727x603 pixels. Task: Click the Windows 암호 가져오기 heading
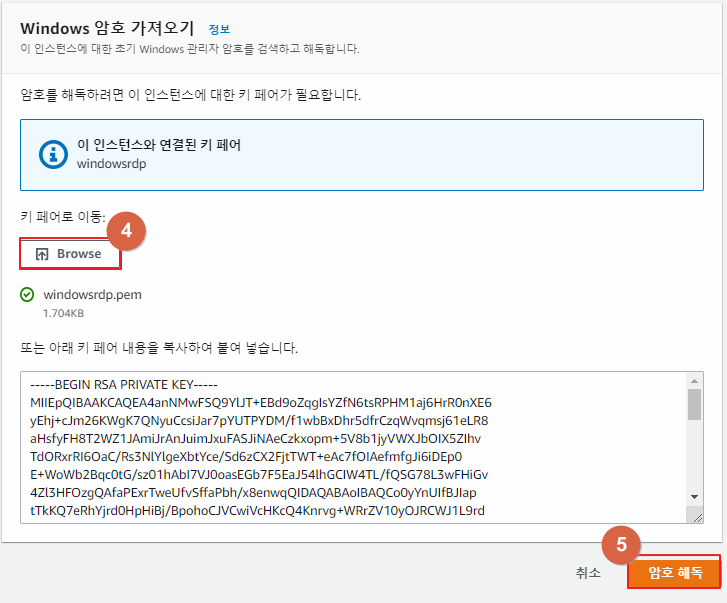[x=107, y=28]
